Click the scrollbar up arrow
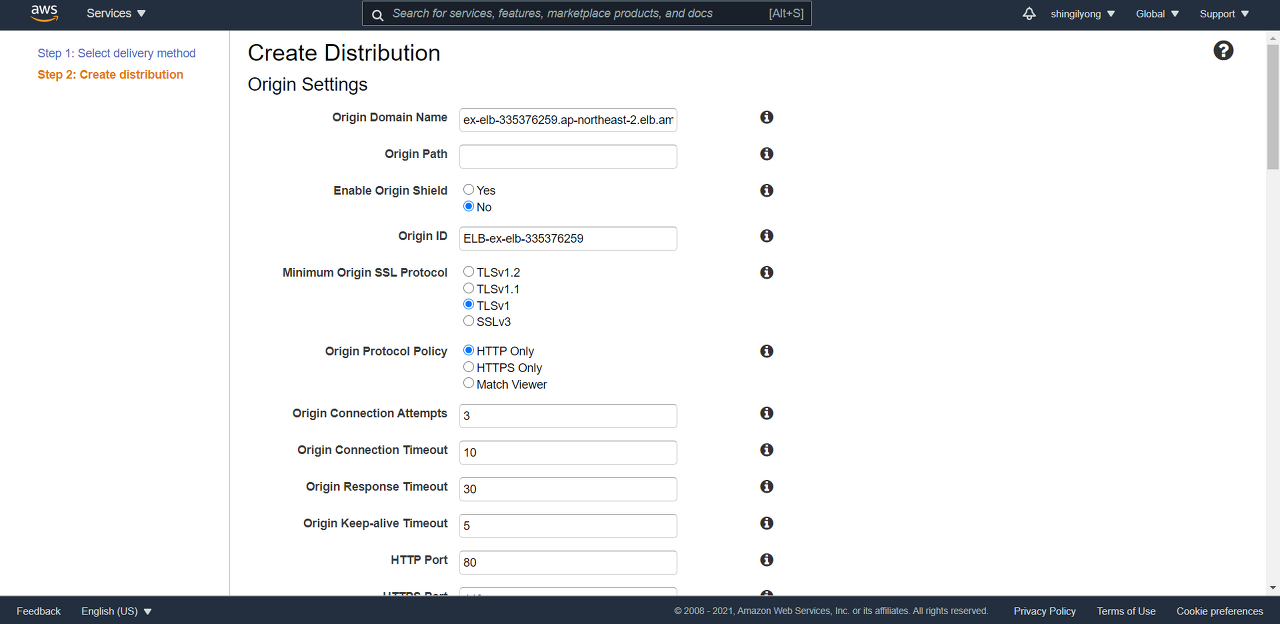This screenshot has width=1280, height=624. pyautogui.click(x=1272, y=38)
